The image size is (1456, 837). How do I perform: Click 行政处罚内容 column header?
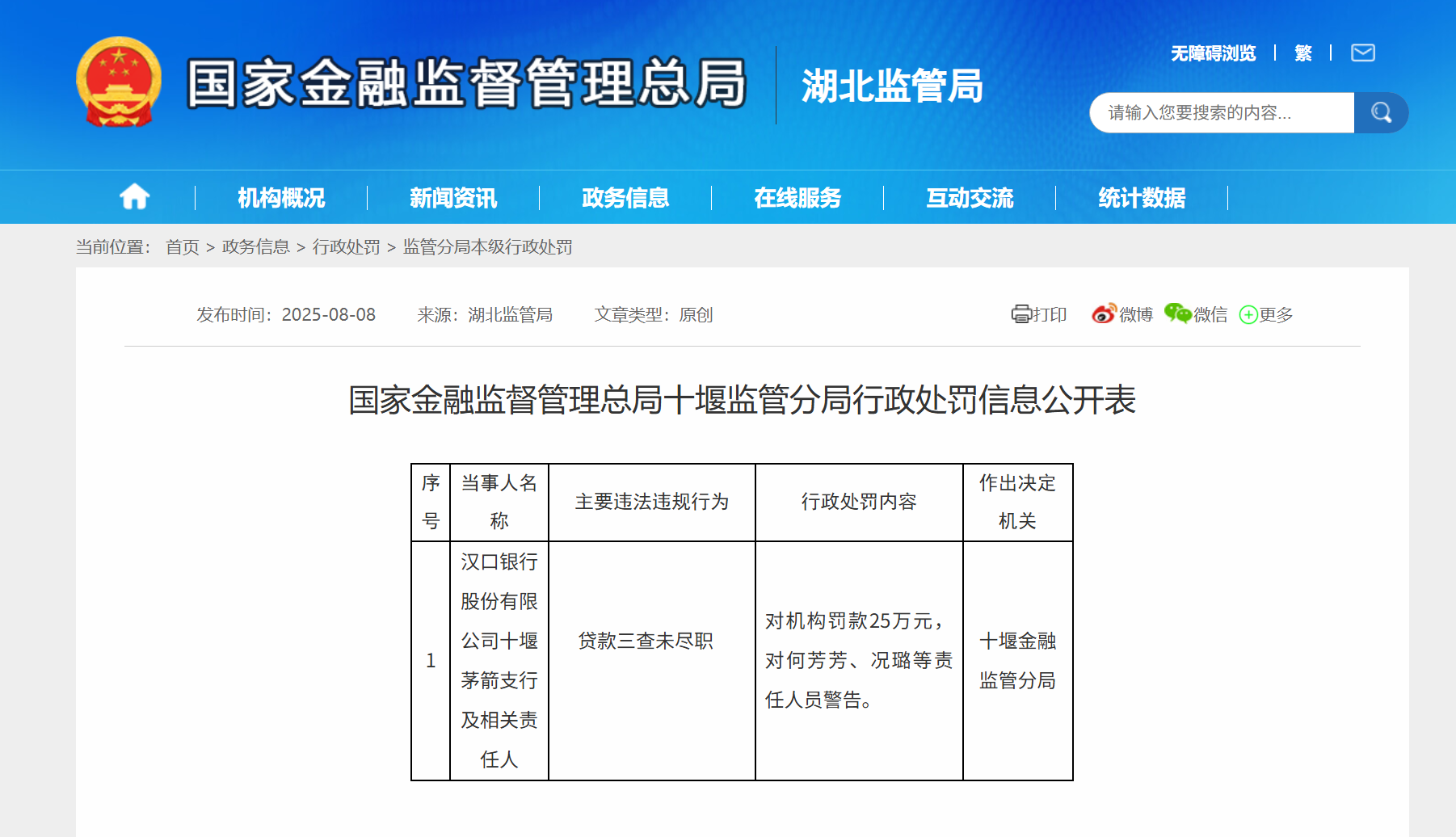point(859,502)
